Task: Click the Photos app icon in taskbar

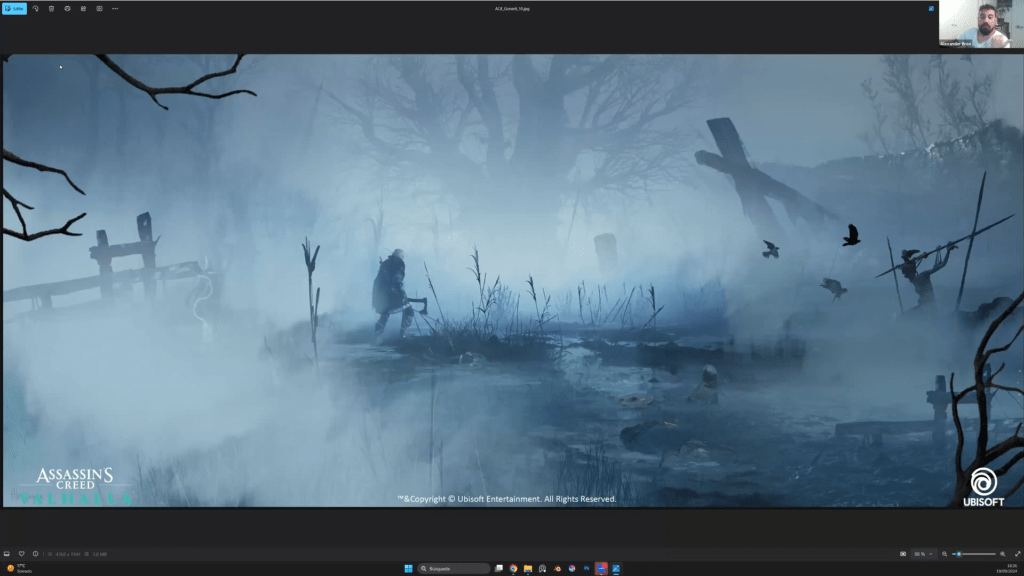Action: coord(616,568)
